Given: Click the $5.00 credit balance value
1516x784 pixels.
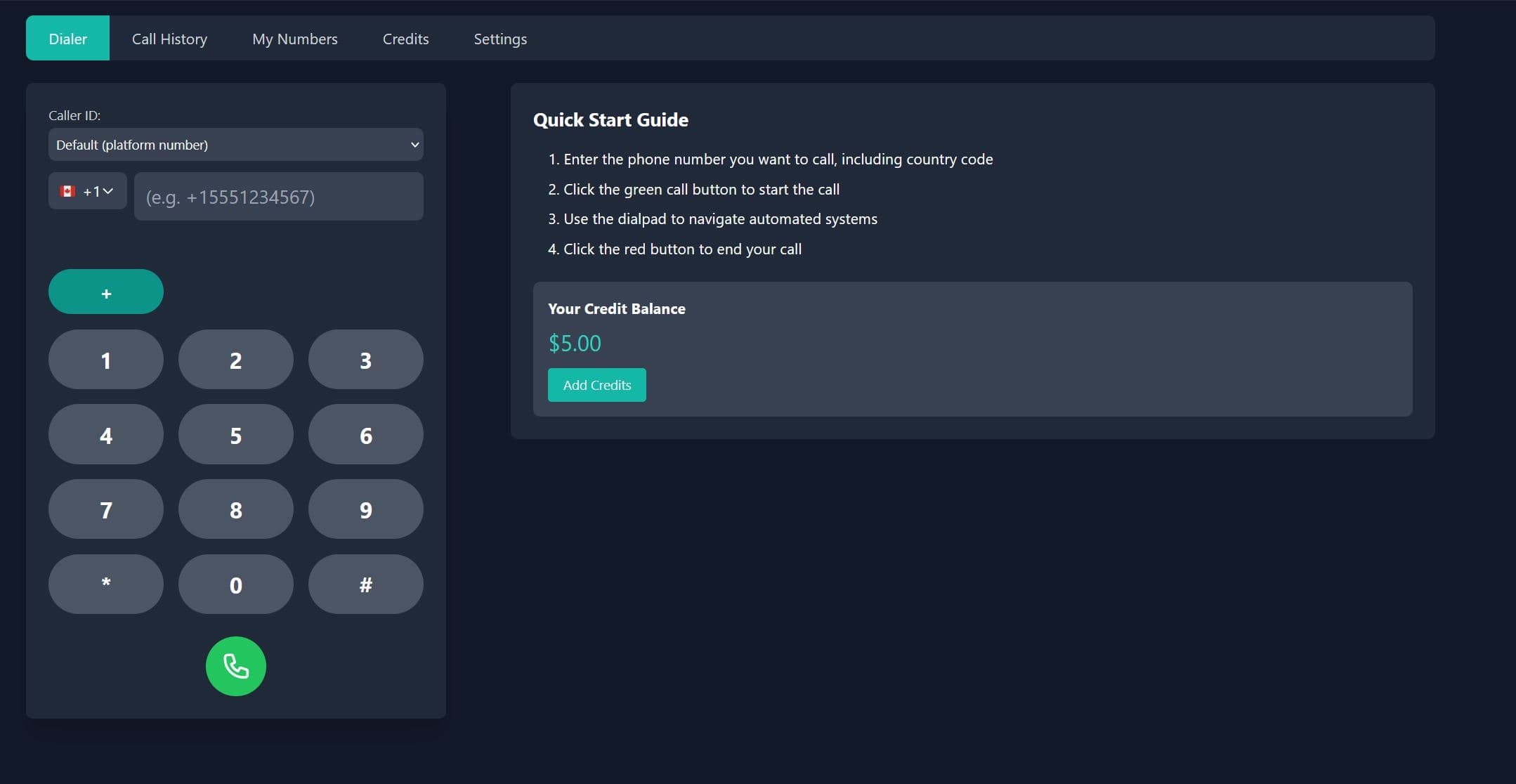Looking at the screenshot, I should 575,344.
